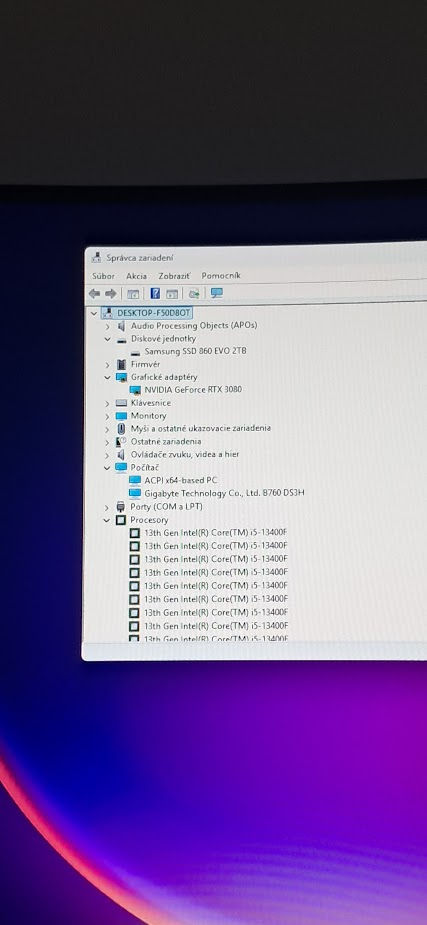Screen dimensions: 427x925
Task: Click the blue Help question-mark toolbar icon
Action: pyautogui.click(x=155, y=293)
